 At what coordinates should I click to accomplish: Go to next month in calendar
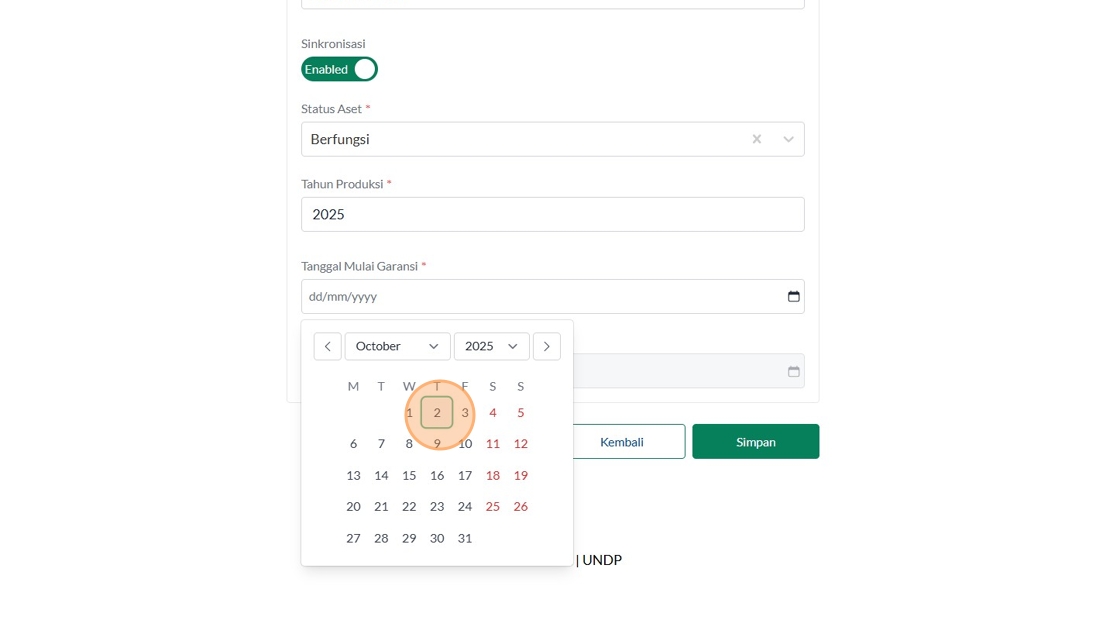tap(546, 346)
